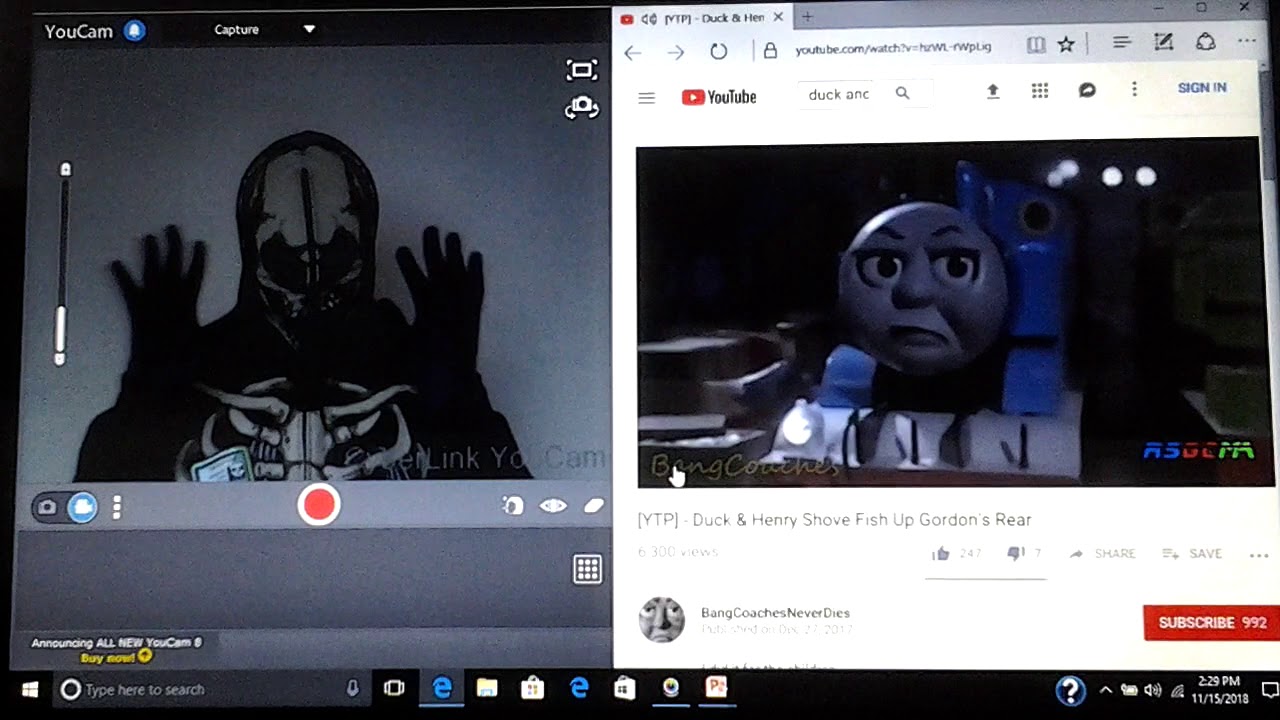Viewport: 1280px width, 720px height.
Task: Open Microsoft Store bag icon in taskbar
Action: click(532, 688)
